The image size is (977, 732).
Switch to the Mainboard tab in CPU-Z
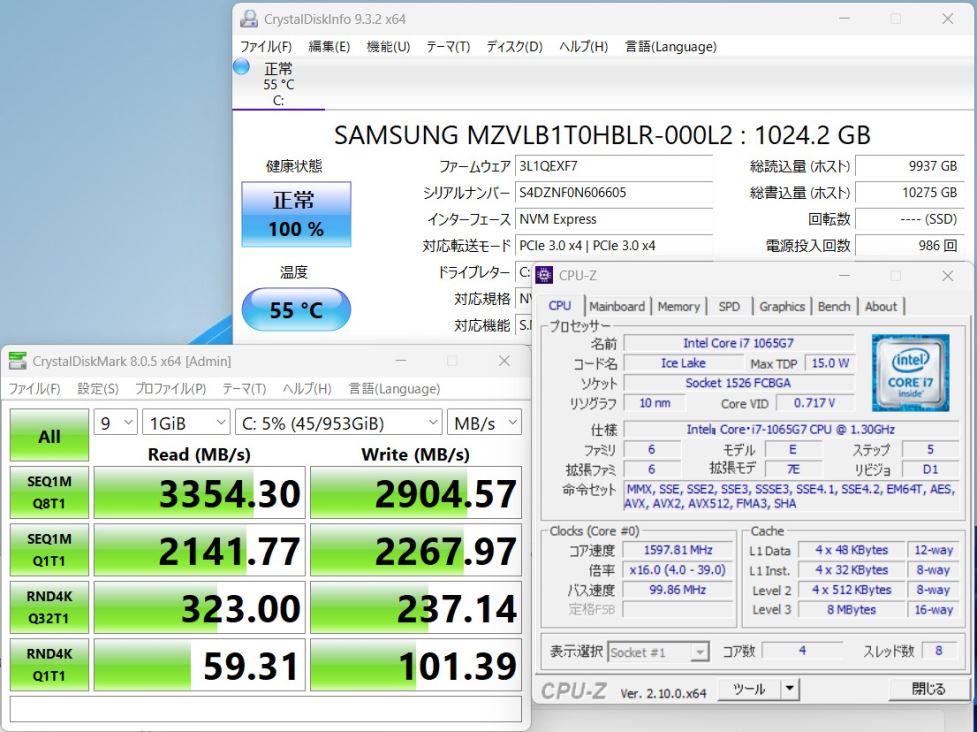click(617, 307)
